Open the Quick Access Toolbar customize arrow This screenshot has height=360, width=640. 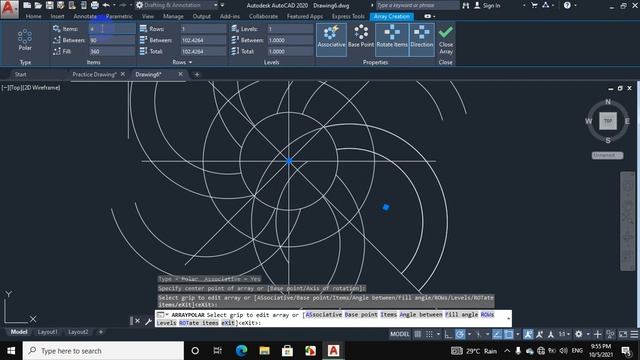222,5
